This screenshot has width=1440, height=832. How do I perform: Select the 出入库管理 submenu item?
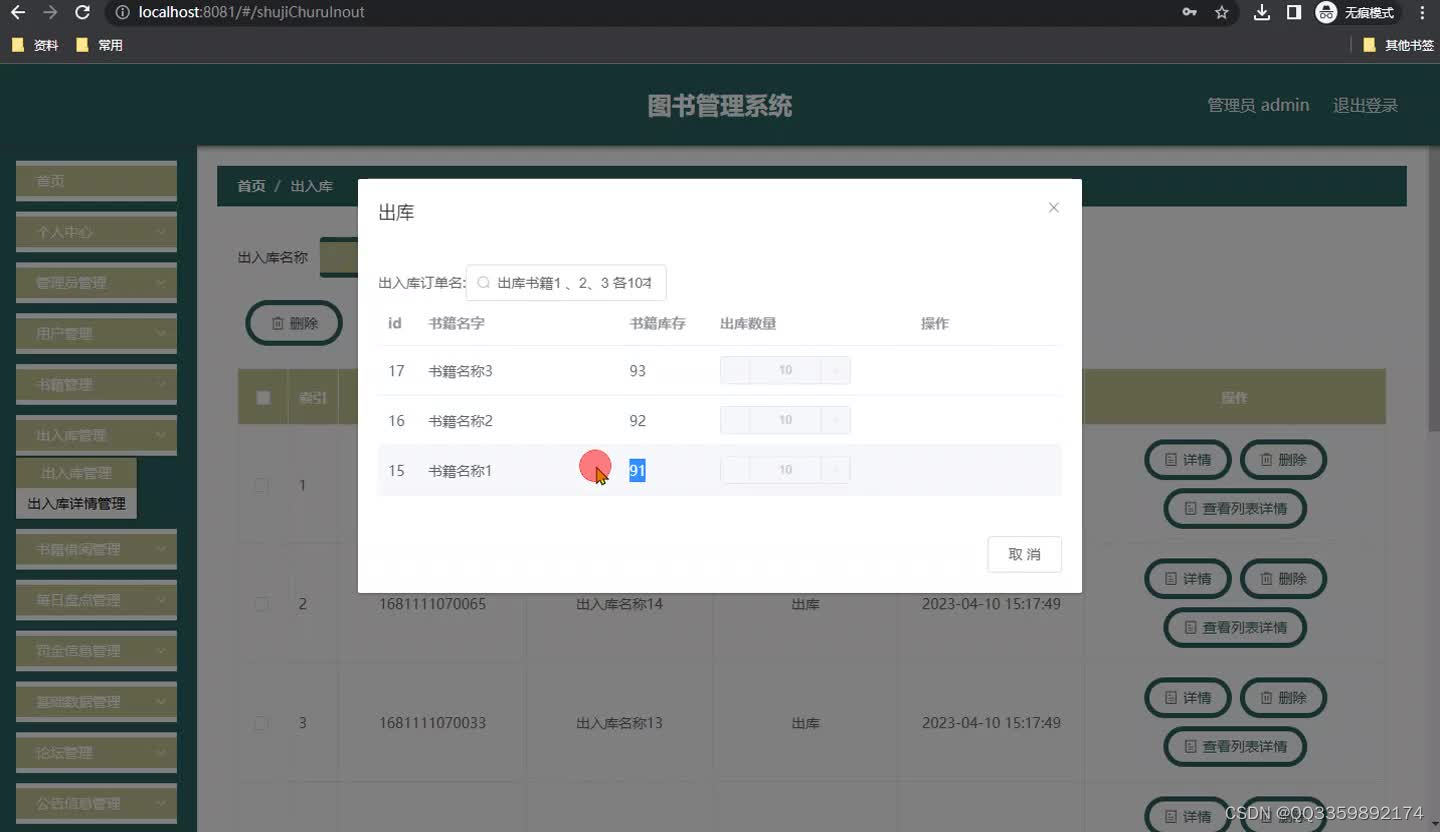tap(76, 473)
